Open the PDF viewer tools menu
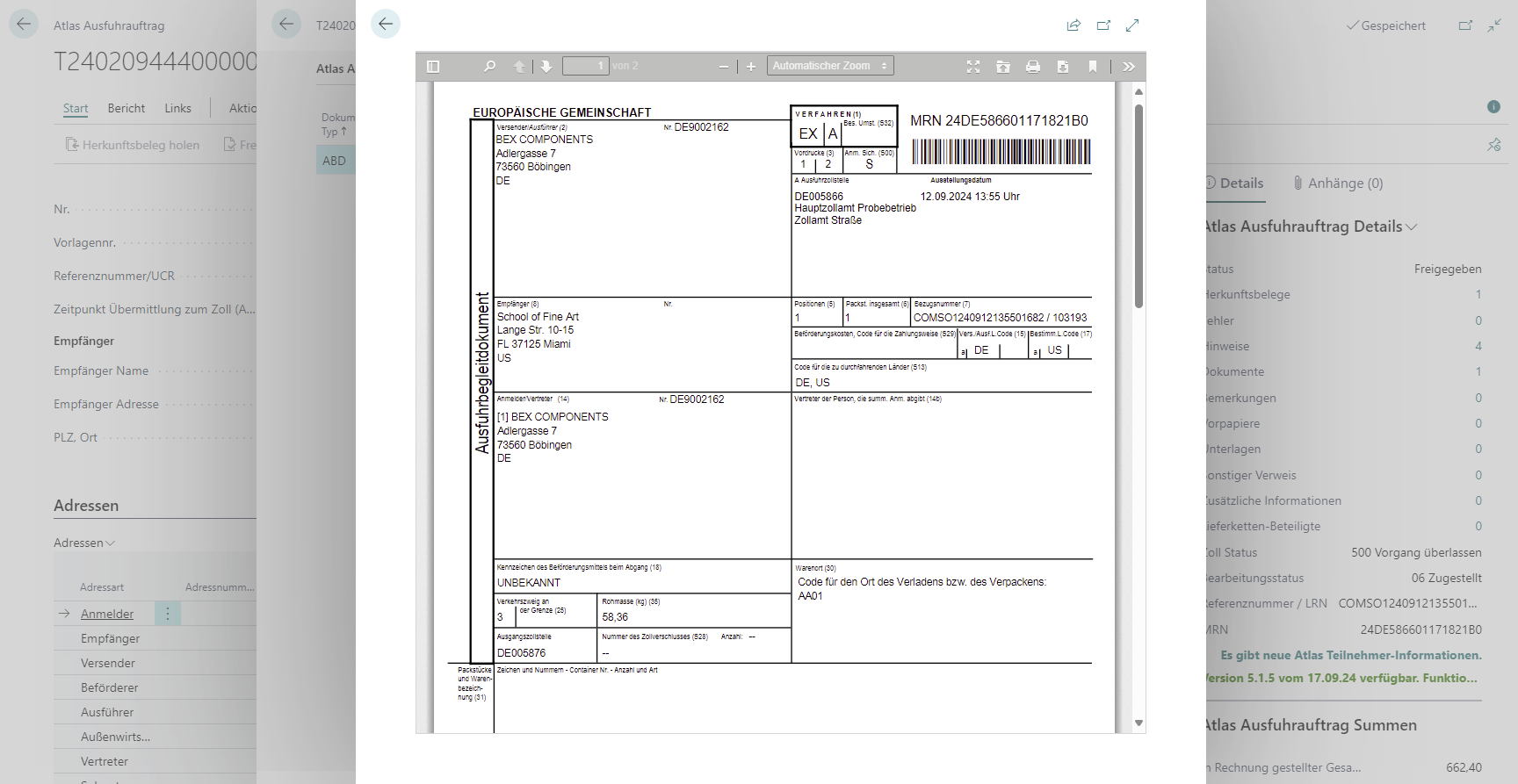The width and height of the screenshot is (1518, 784). click(1129, 66)
